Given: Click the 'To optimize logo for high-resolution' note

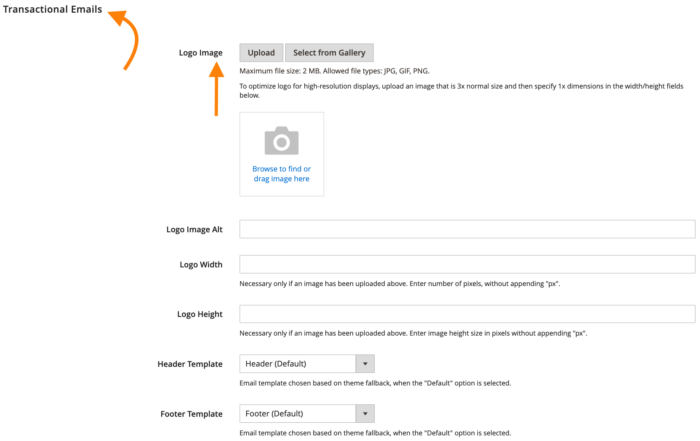Looking at the screenshot, I should pyautogui.click(x=461, y=91).
